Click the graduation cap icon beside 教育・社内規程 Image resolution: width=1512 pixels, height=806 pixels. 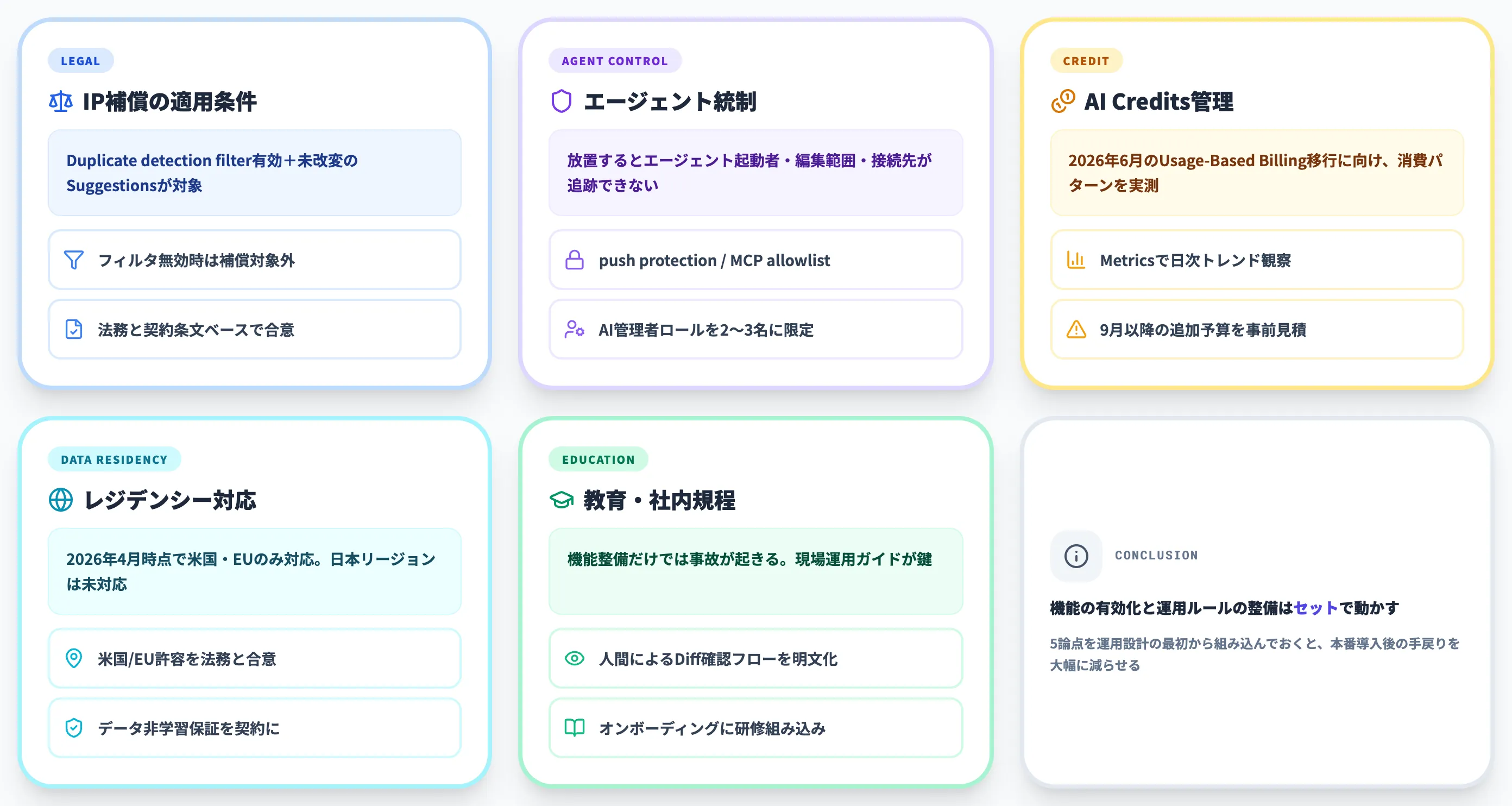(561, 500)
